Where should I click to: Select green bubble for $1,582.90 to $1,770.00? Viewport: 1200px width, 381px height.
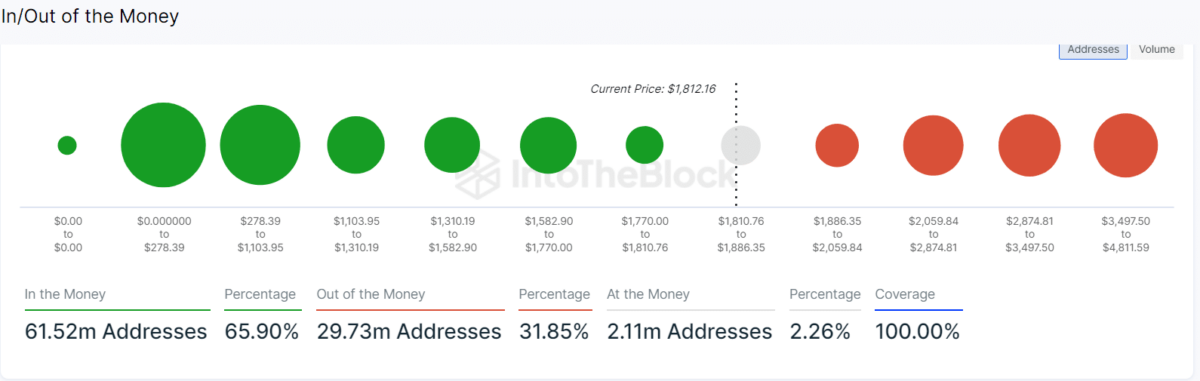[548, 145]
